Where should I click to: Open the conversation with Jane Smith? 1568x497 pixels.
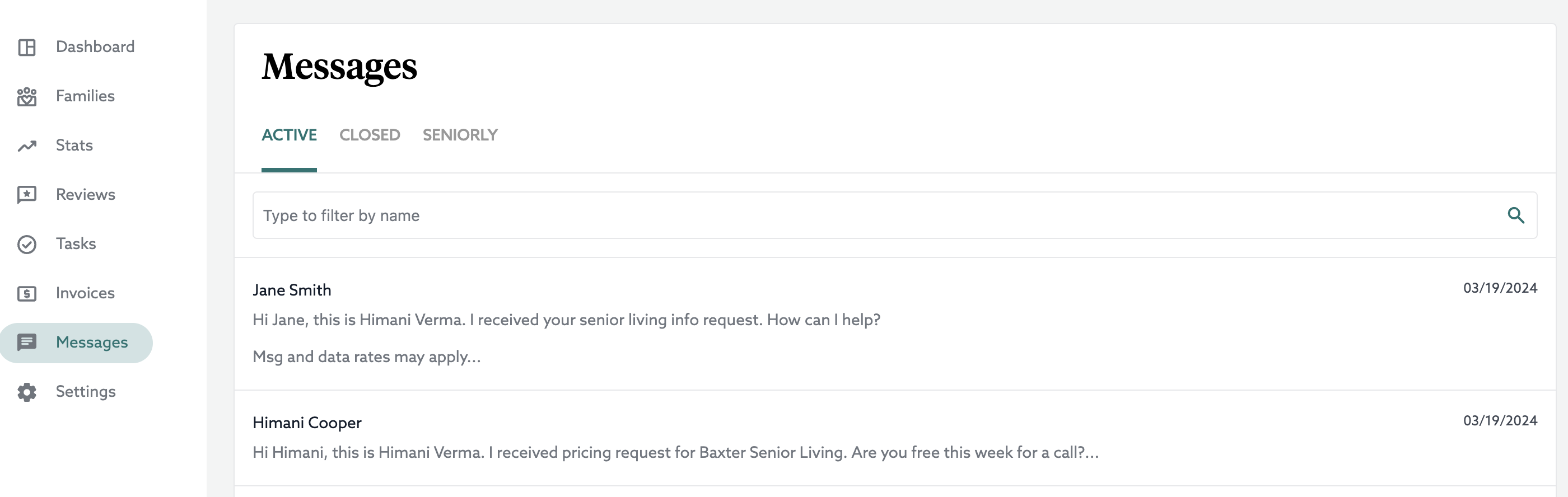[292, 289]
